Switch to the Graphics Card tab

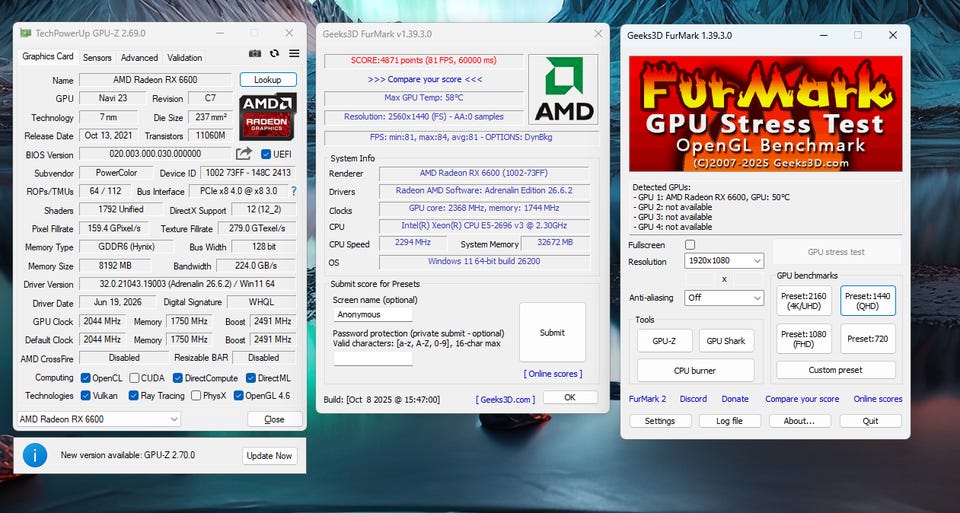(x=48, y=56)
